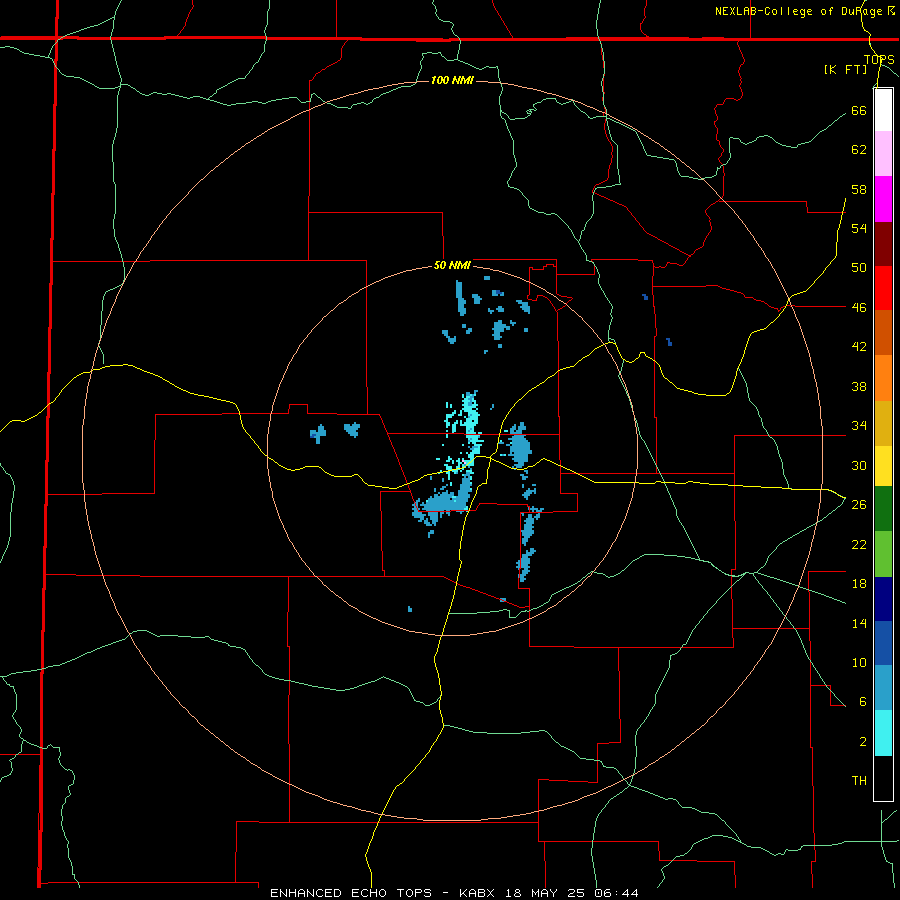Click the legend value 30
This screenshot has width=900, height=900.
[859, 465]
